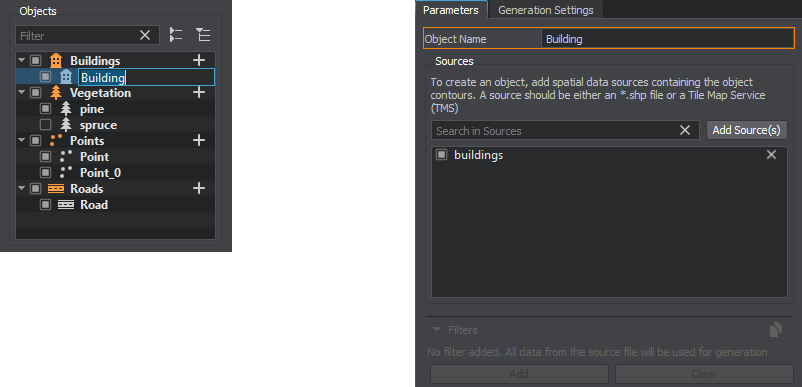Remove the buildings source with X

pyautogui.click(x=771, y=155)
